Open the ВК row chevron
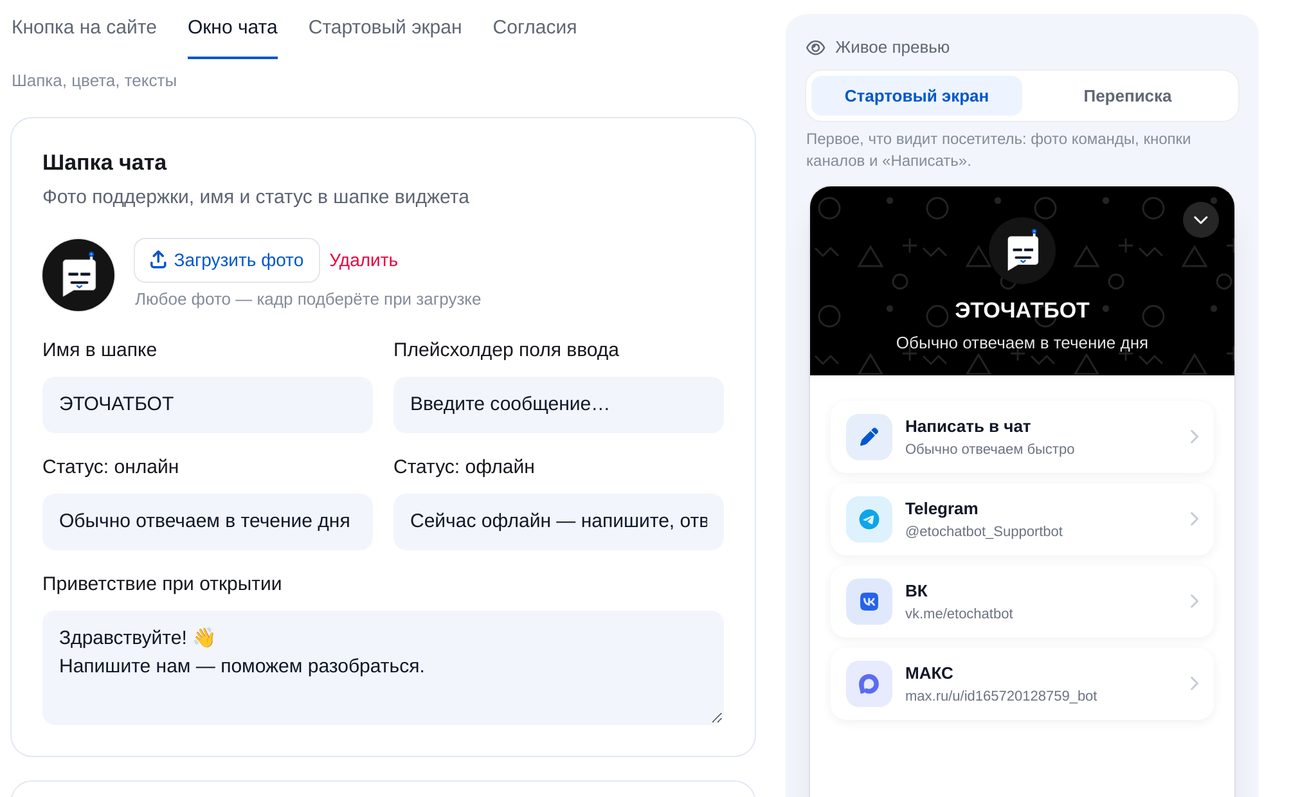 click(1194, 602)
